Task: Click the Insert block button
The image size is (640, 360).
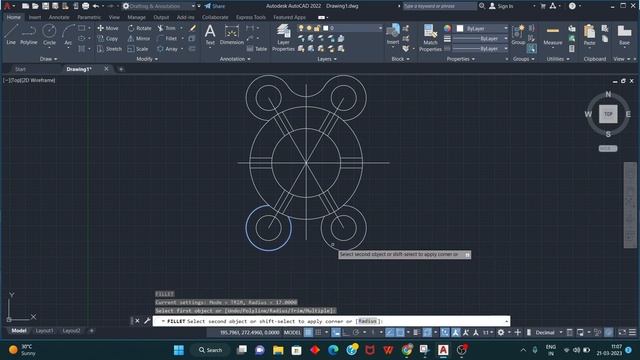Action: [393, 34]
